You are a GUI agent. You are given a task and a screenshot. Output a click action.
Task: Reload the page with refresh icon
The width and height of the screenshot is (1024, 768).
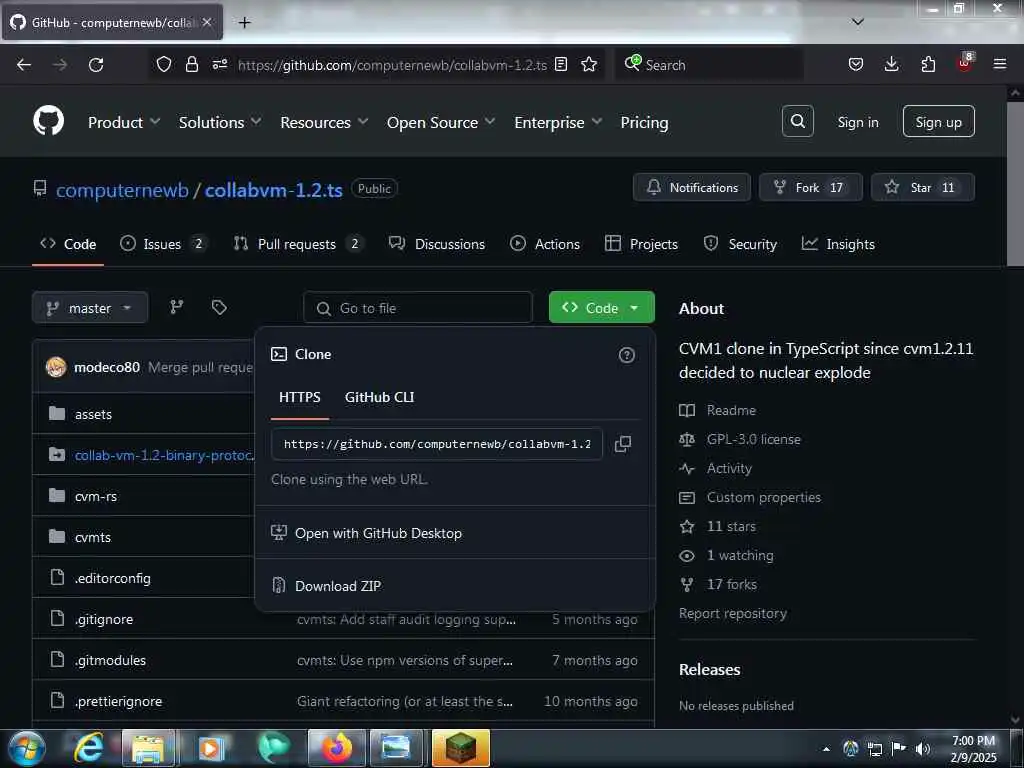point(96,64)
